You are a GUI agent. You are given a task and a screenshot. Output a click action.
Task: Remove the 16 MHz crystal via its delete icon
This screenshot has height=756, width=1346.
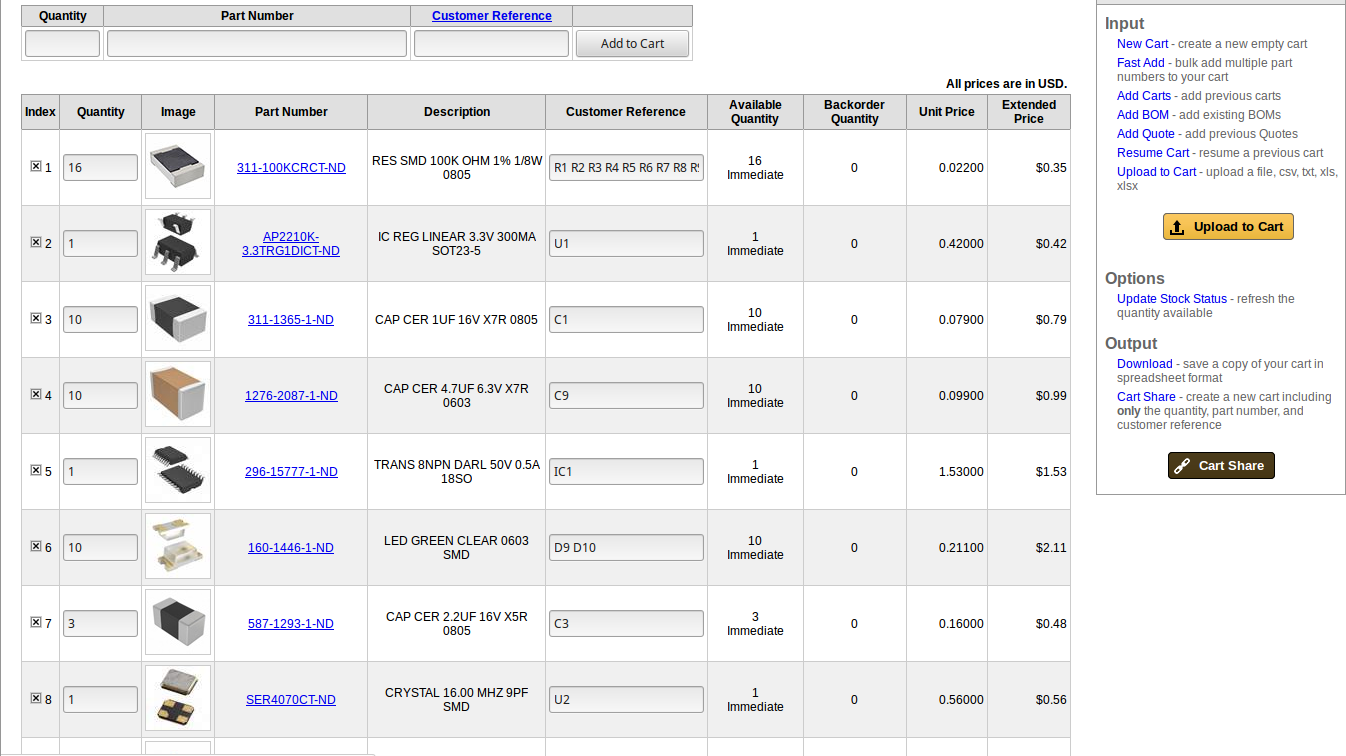[35, 699]
